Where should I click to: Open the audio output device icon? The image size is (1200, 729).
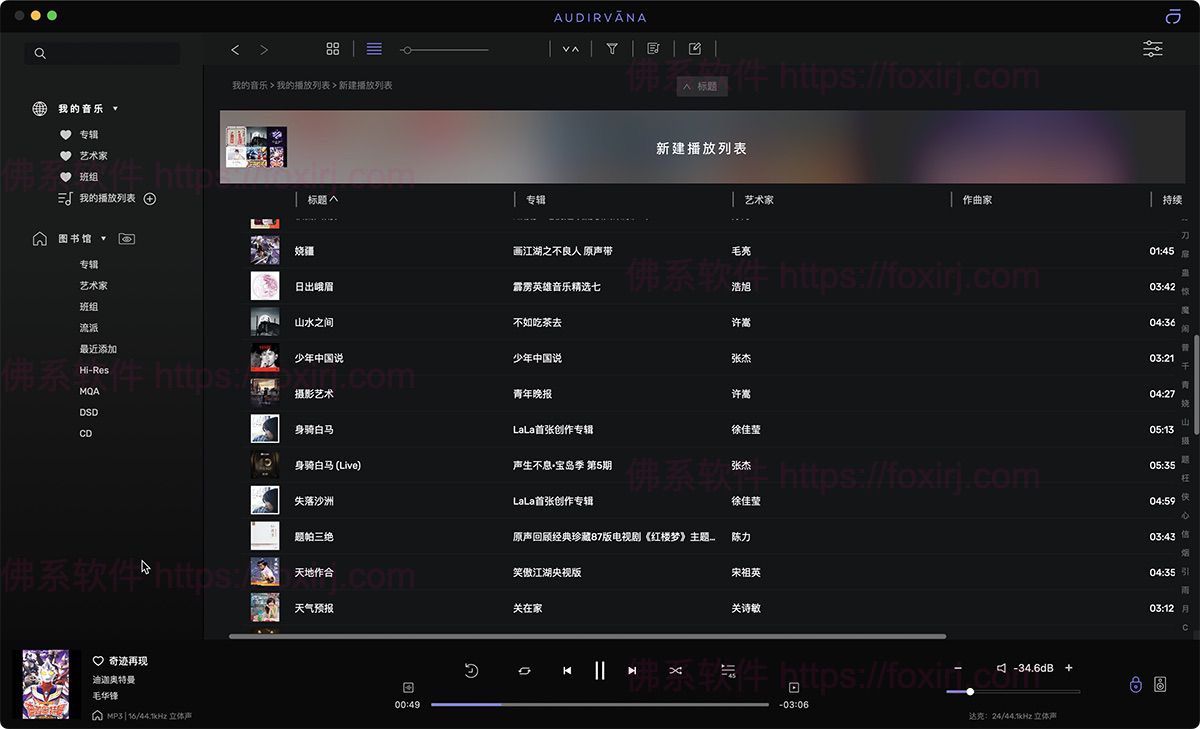(1160, 683)
